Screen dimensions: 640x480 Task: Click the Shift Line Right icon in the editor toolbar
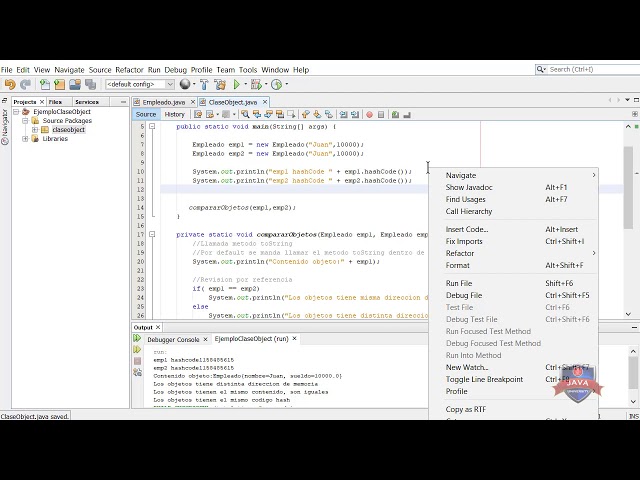click(x=355, y=115)
